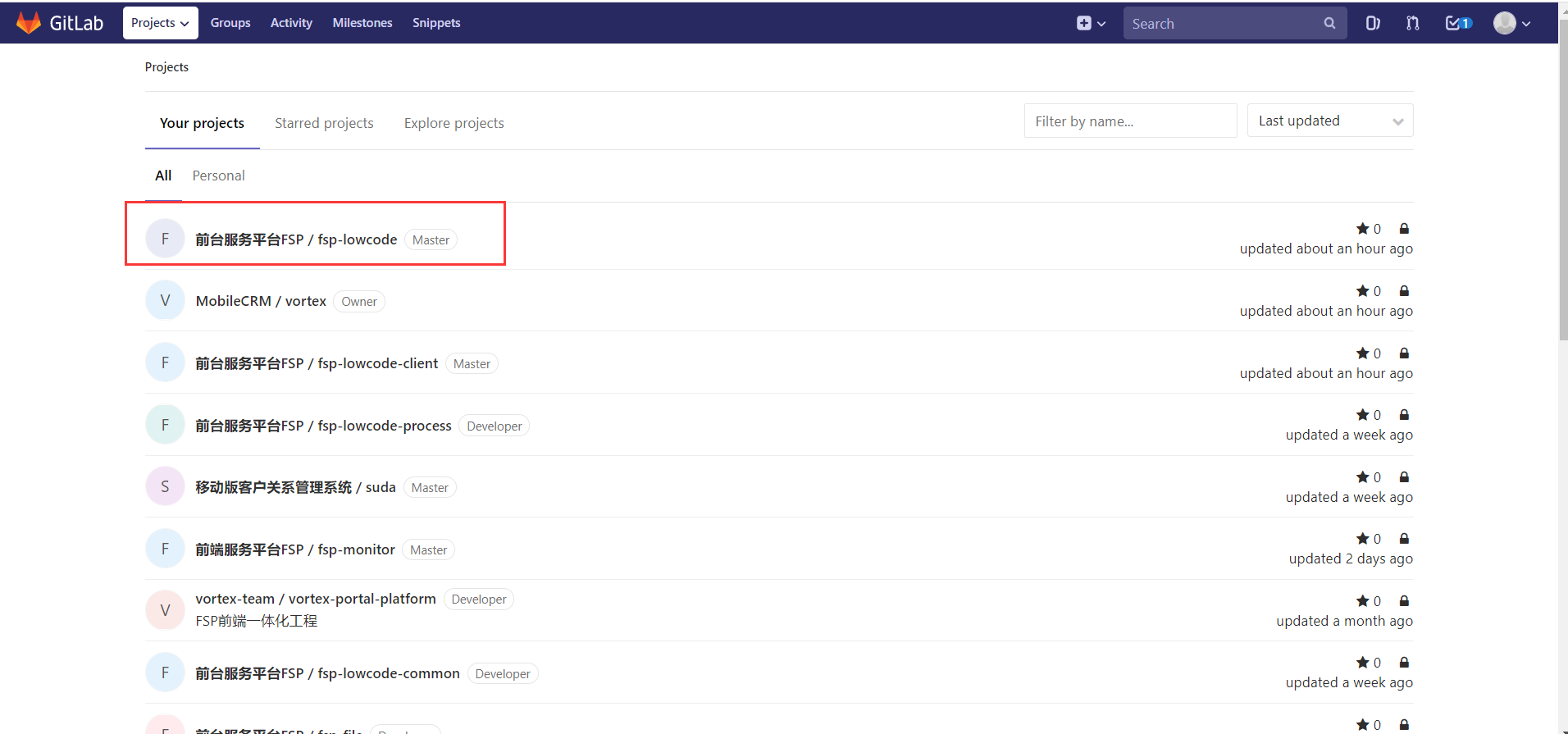
Task: Open the fsp-lowcode-process project
Action: [x=323, y=426]
